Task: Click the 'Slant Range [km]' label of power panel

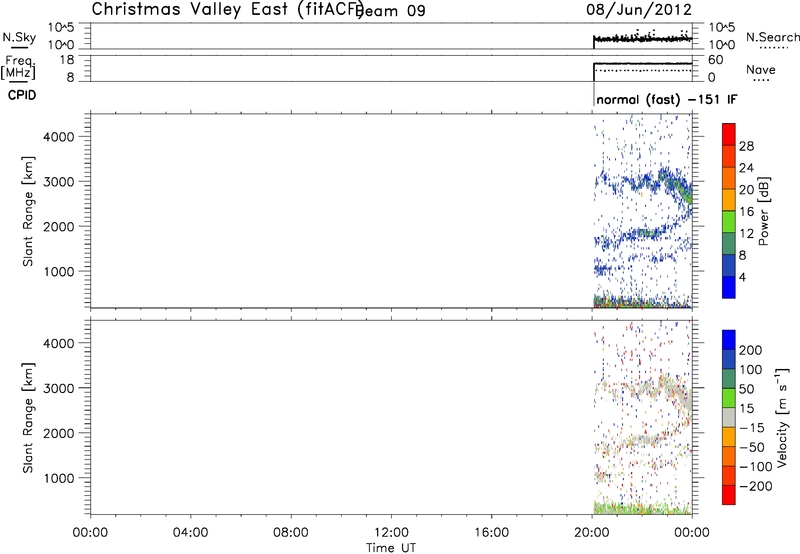Action: (28, 211)
